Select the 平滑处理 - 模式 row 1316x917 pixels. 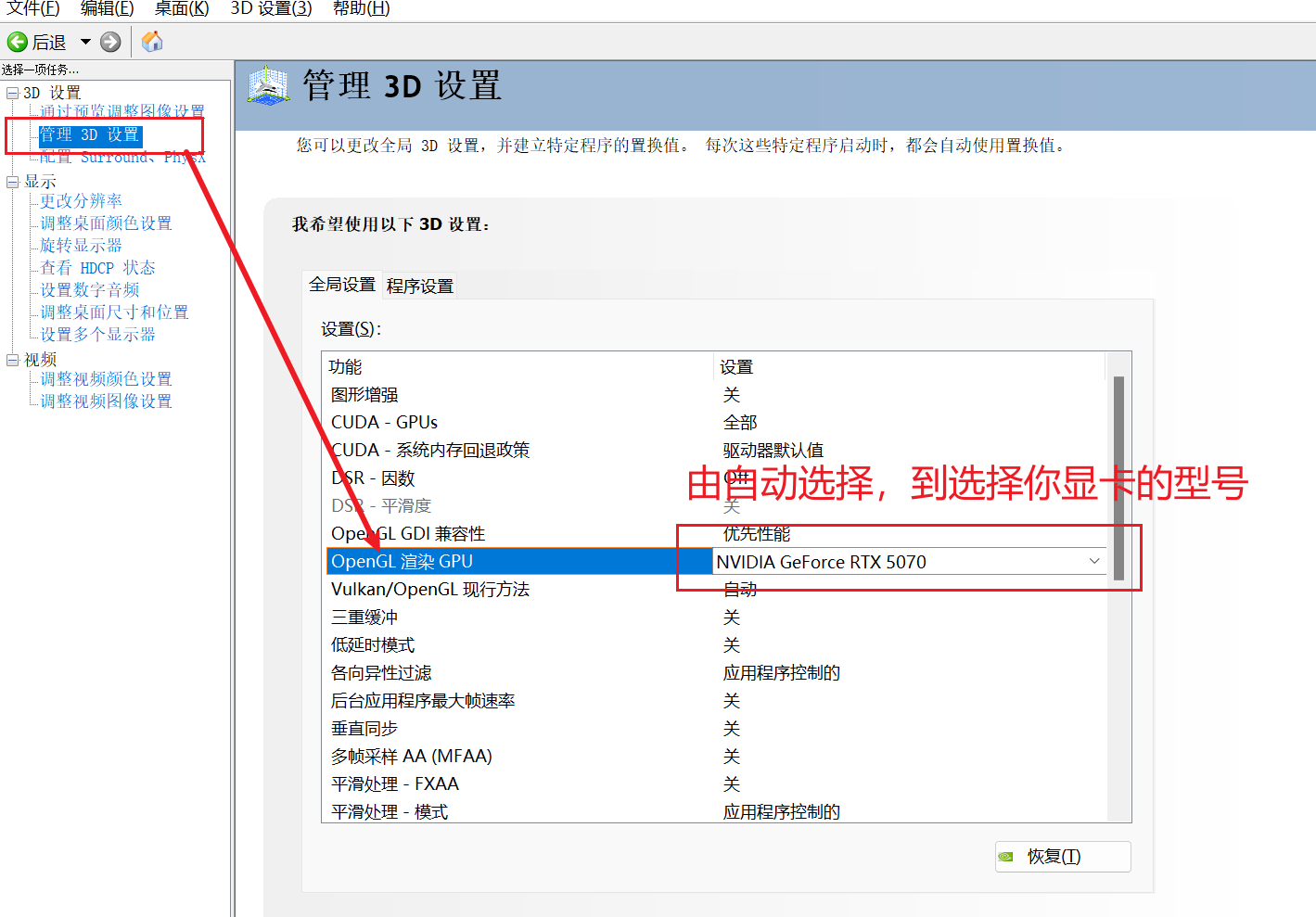(714, 810)
